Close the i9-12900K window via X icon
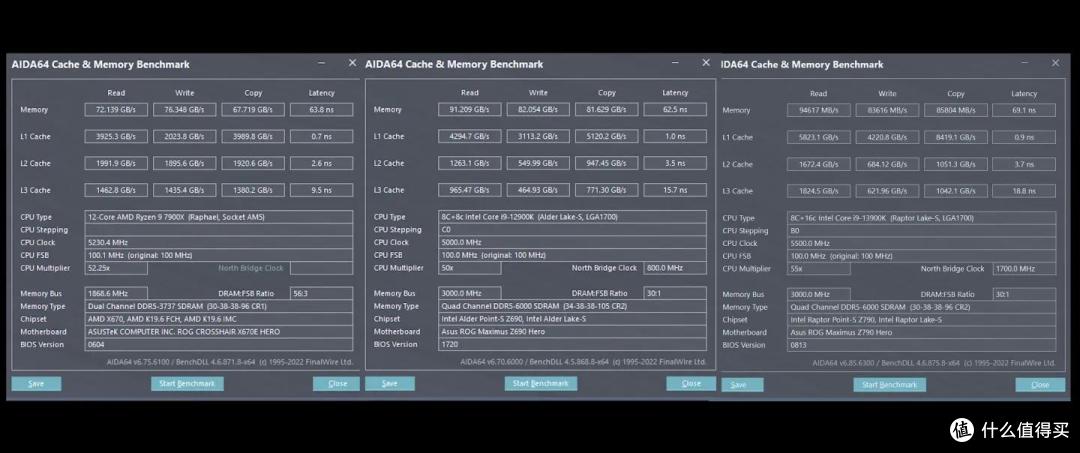1080x453 pixels. pyautogui.click(x=706, y=63)
